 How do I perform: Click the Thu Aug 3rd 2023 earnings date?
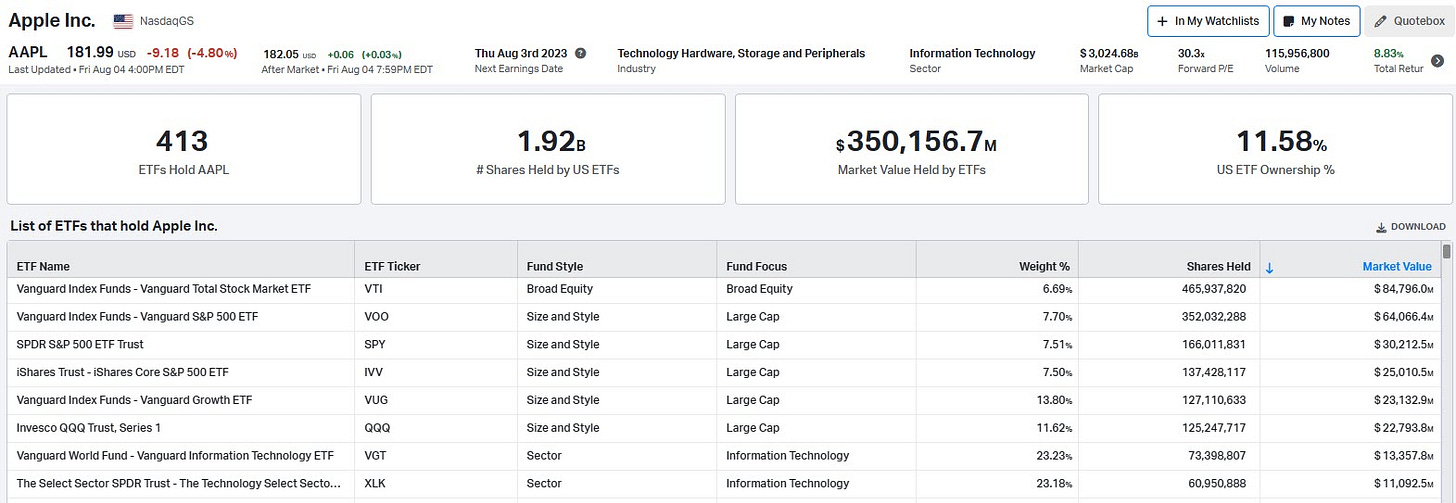(522, 53)
